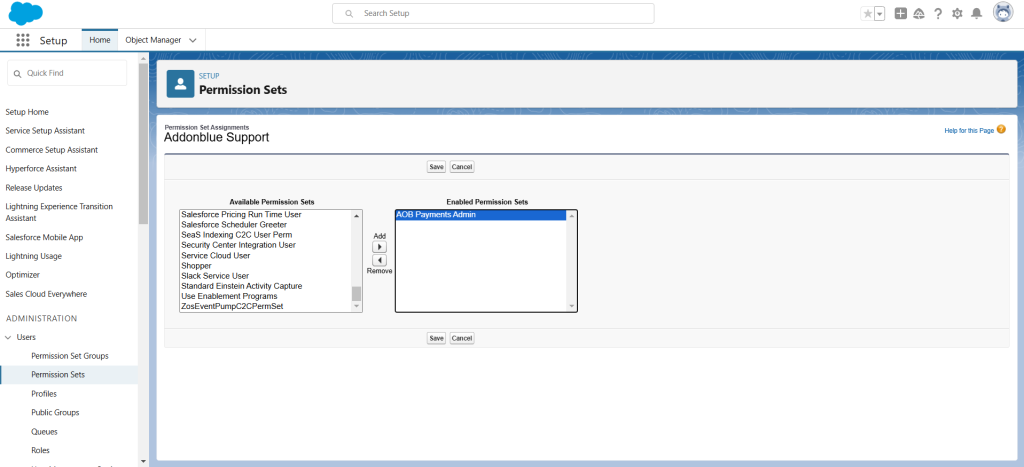
Task: Open Roles in sidebar
Action: (40, 450)
